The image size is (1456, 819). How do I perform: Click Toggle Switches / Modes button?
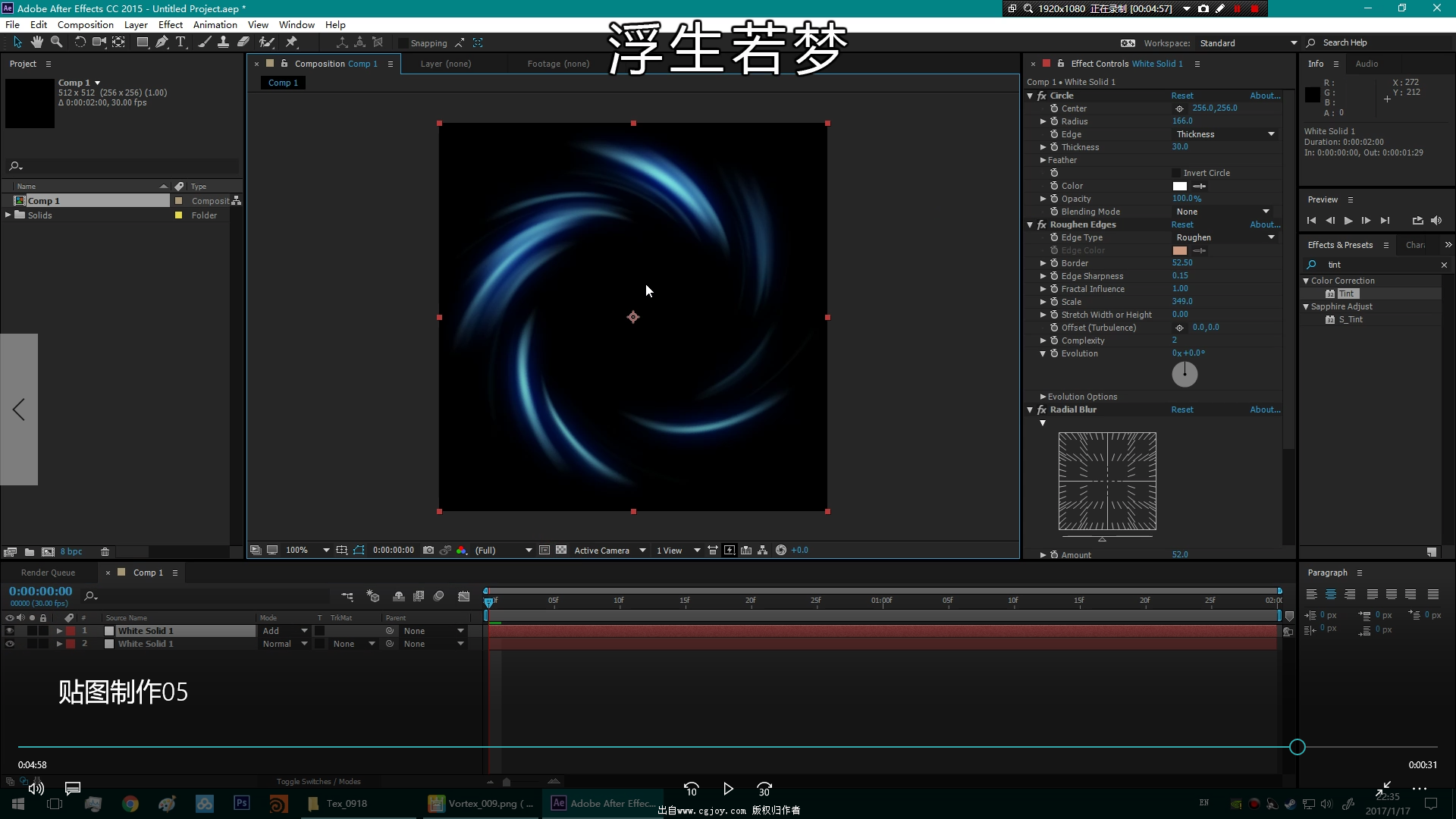coord(318,782)
